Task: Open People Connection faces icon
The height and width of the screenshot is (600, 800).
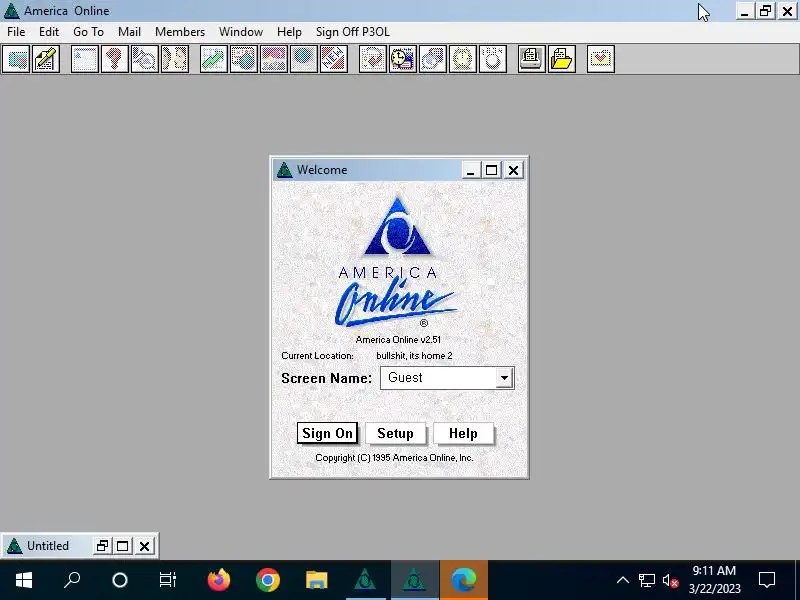Action: 175,59
